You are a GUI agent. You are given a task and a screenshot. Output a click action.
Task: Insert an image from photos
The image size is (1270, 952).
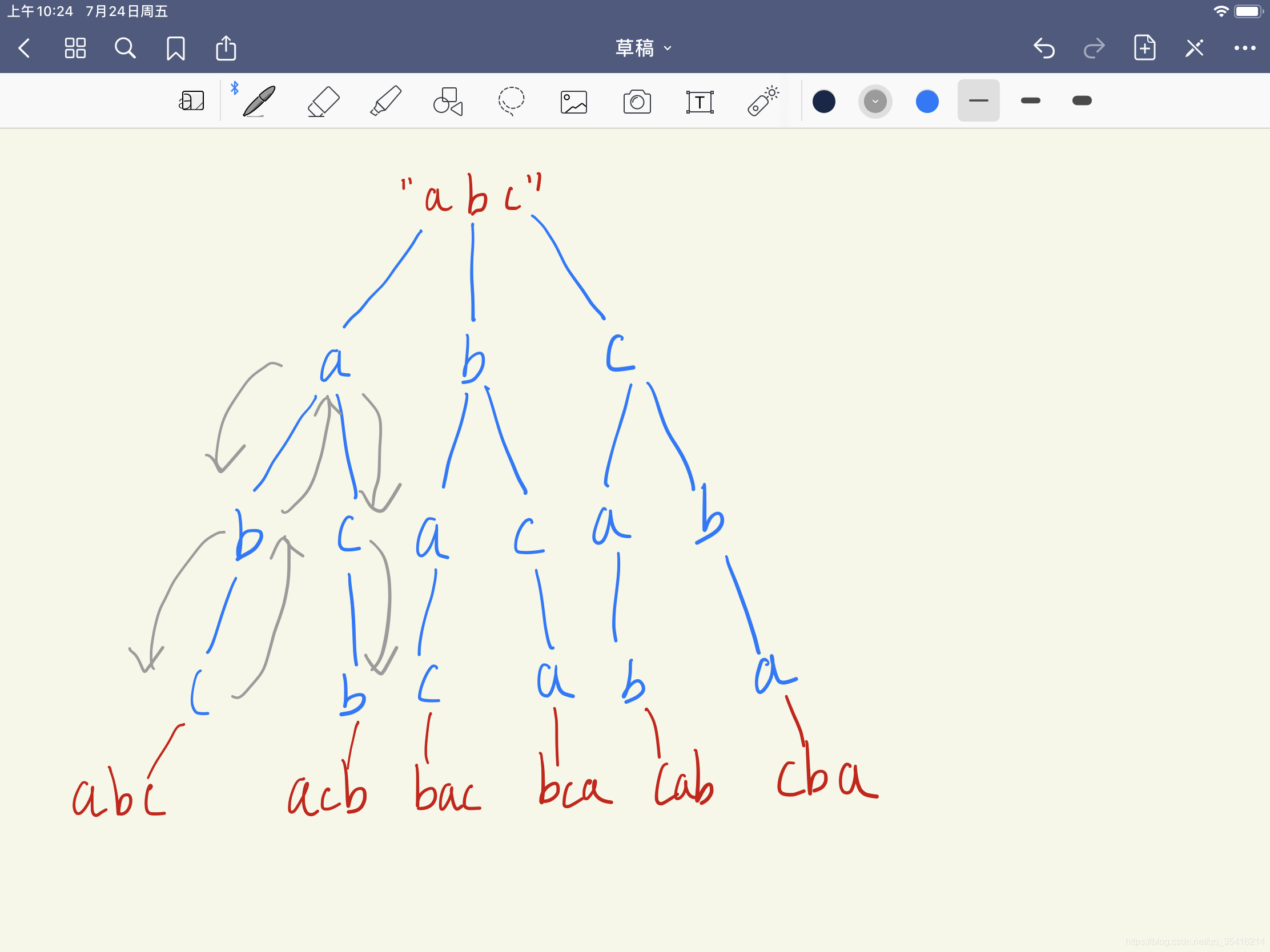pos(573,102)
